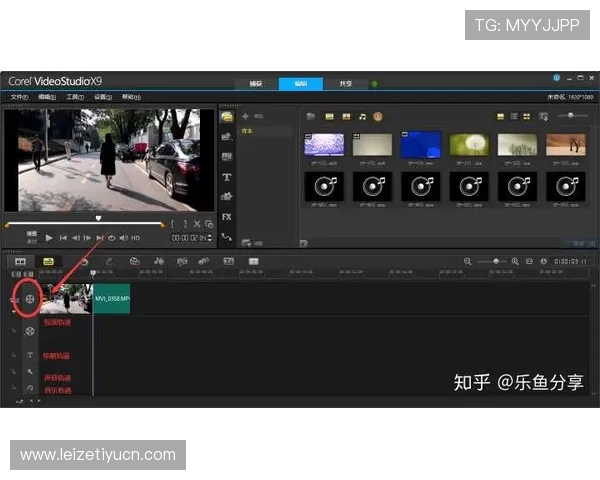This screenshot has width=600, height=480.
Task: Switch to the 共享 (Share) tab
Action: coord(345,83)
